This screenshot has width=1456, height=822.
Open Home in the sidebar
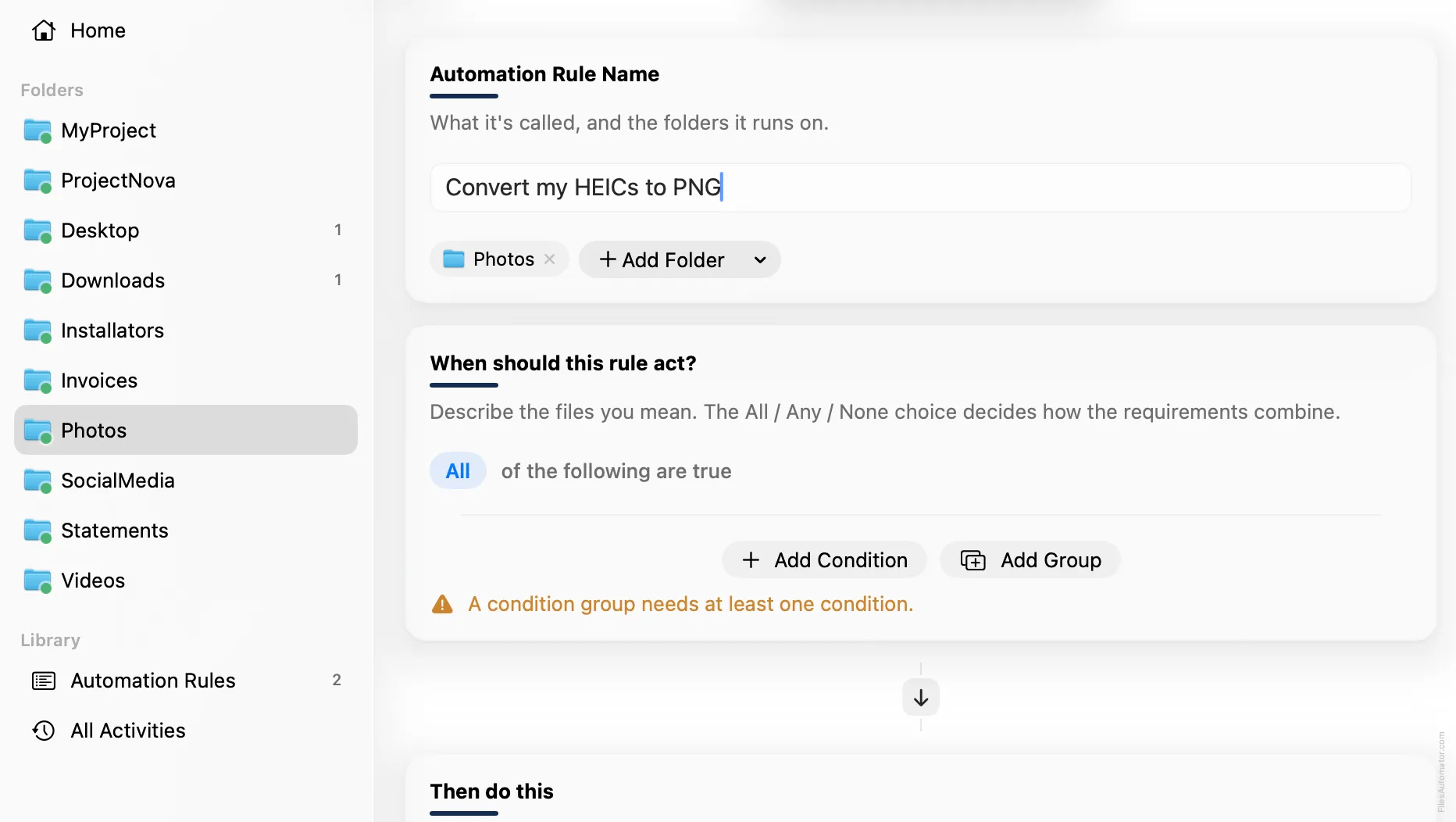point(186,30)
